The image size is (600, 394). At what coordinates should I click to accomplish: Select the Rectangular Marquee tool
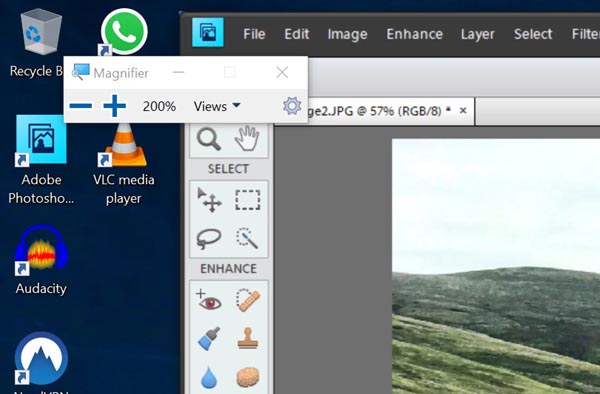[x=248, y=200]
